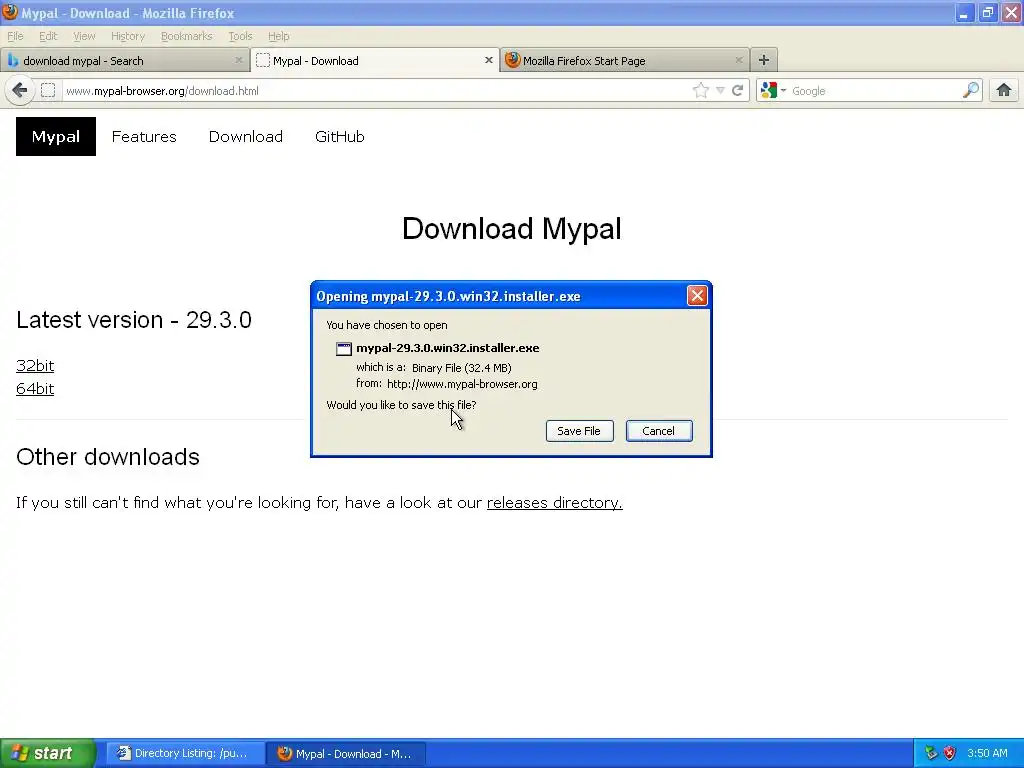
Task: Switch to download mypal - Search tab
Action: click(x=124, y=60)
